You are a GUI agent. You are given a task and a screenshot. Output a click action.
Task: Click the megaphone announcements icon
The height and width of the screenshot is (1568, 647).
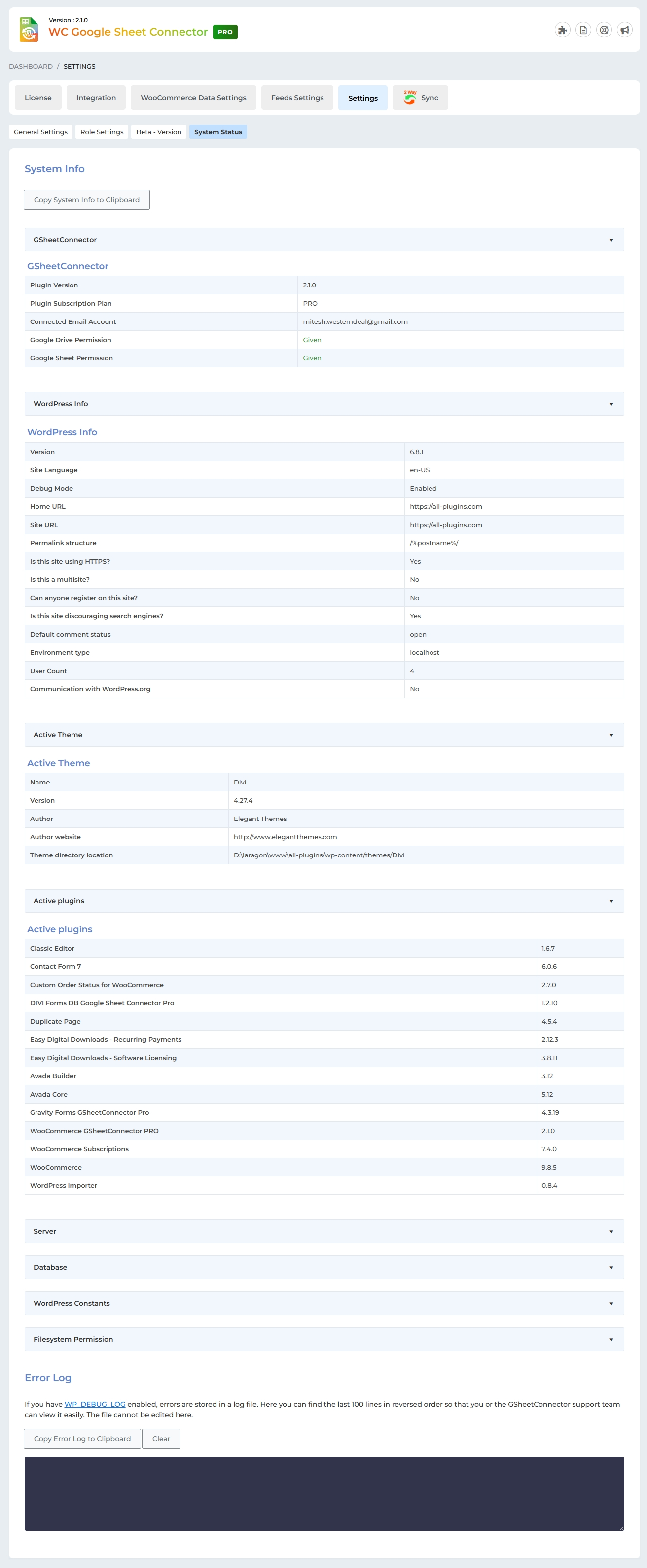624,30
